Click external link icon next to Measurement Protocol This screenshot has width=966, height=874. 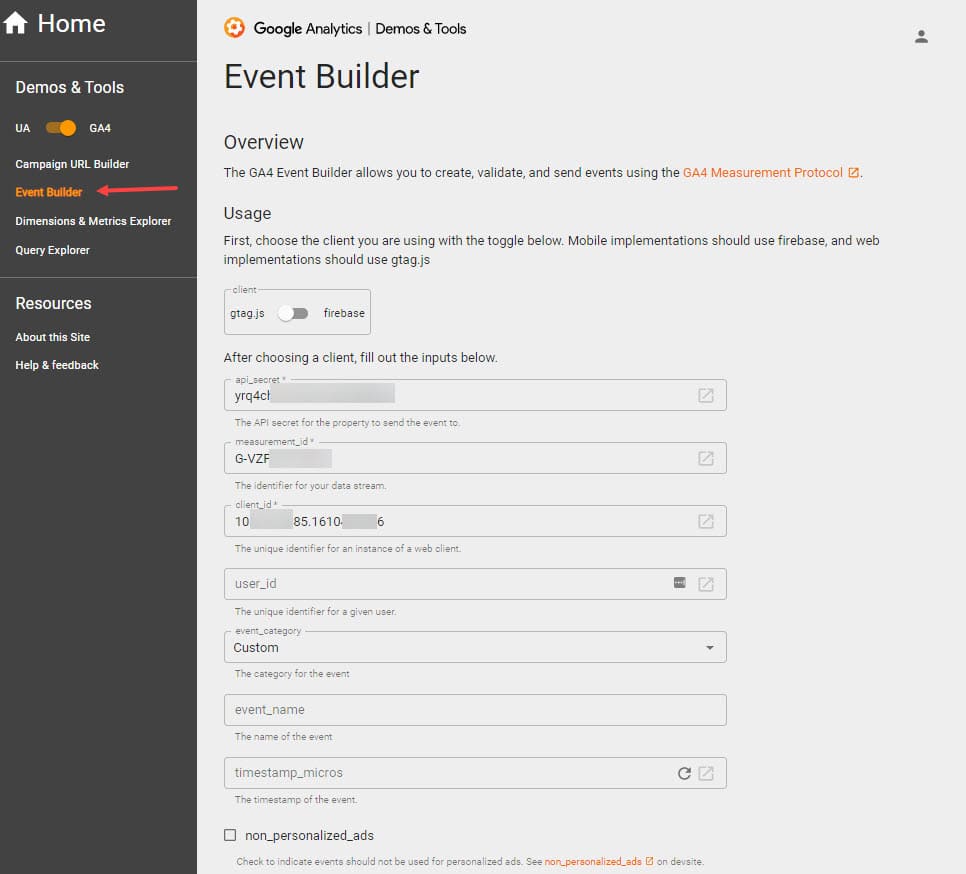point(853,172)
